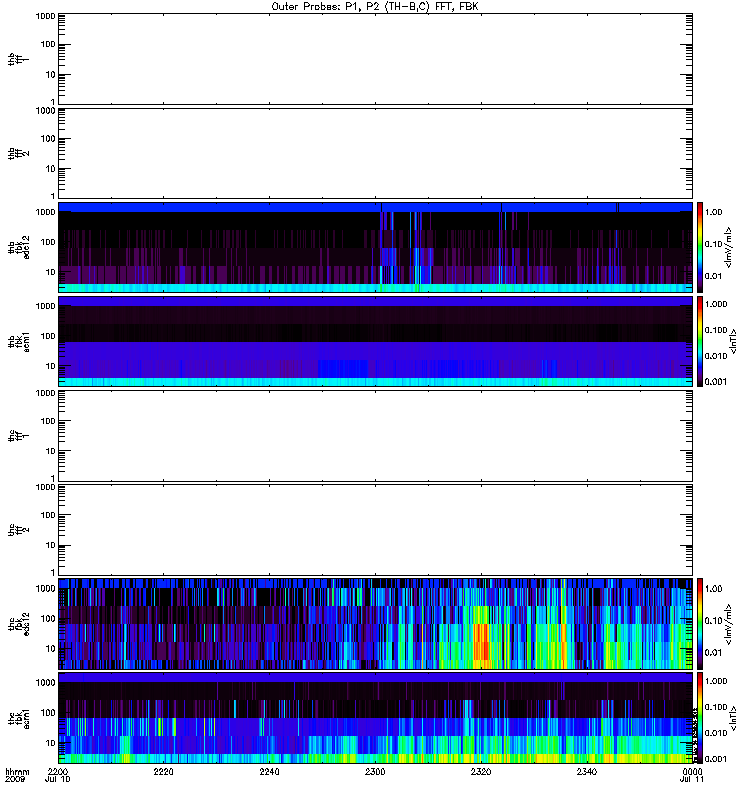Click the '<|mV/m|>' unit label beside thb edc12 color bar

click(728, 247)
